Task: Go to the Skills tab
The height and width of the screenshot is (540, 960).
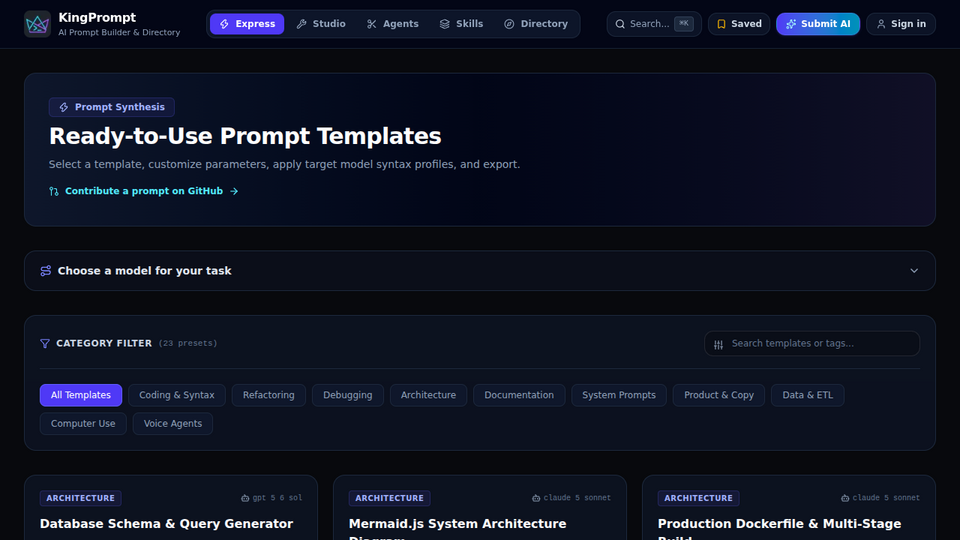Action: tap(461, 24)
